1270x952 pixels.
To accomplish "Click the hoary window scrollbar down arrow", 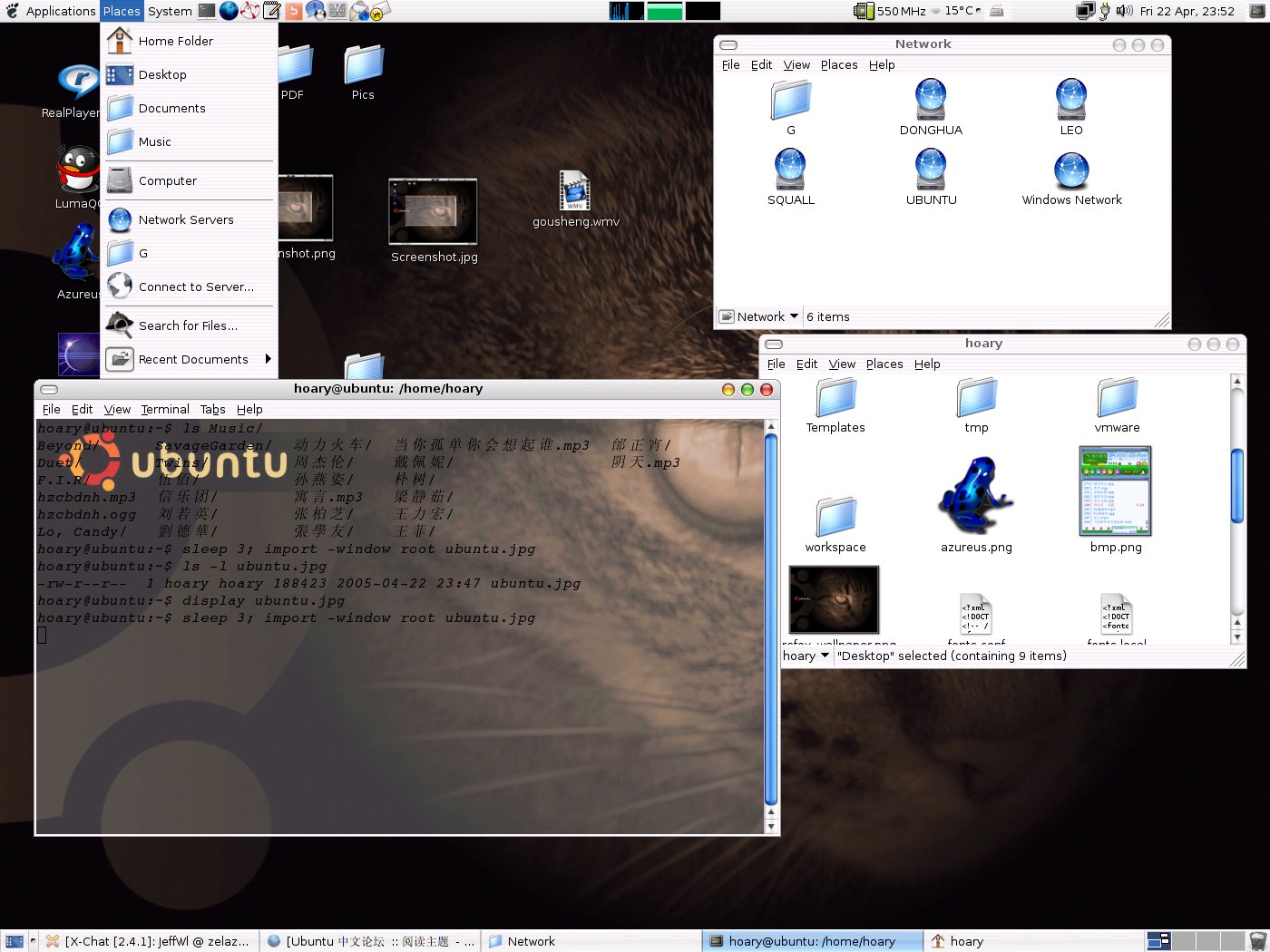I will coord(1236,637).
